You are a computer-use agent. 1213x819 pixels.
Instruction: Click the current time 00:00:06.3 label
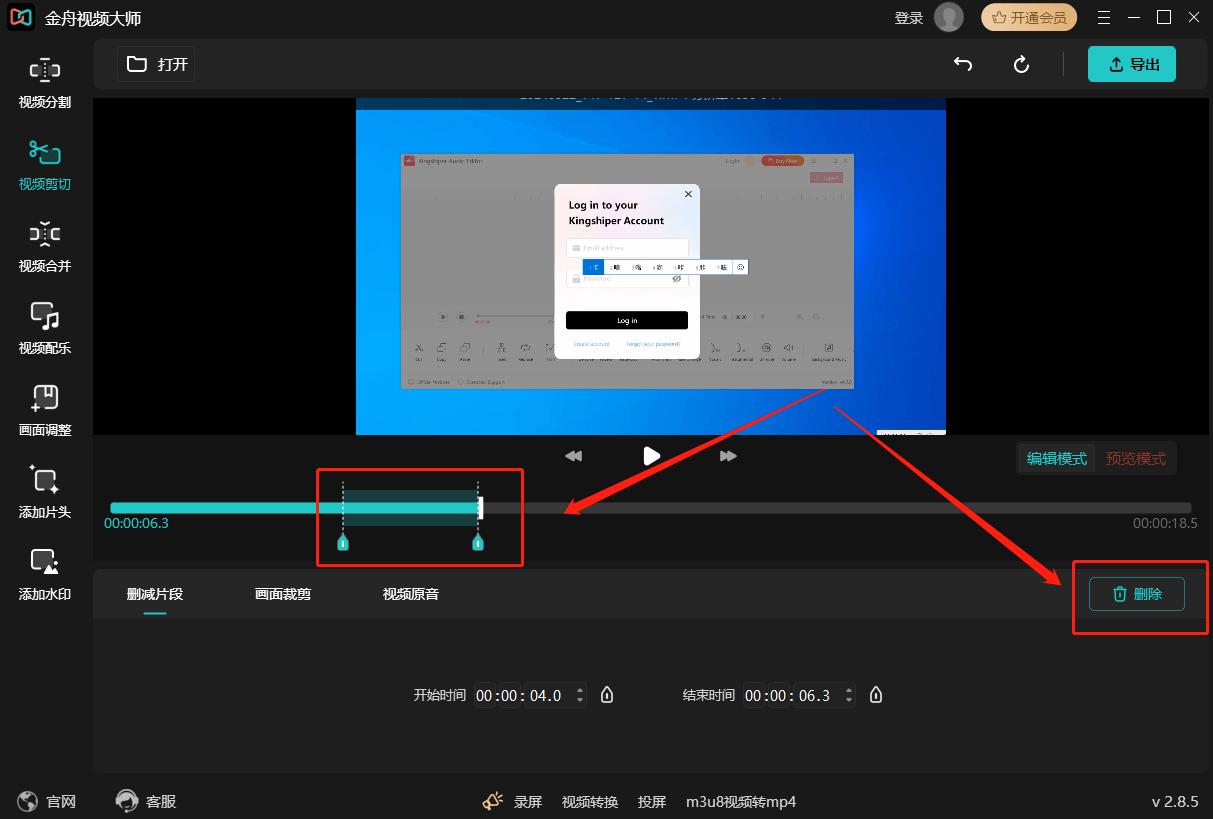(136, 523)
